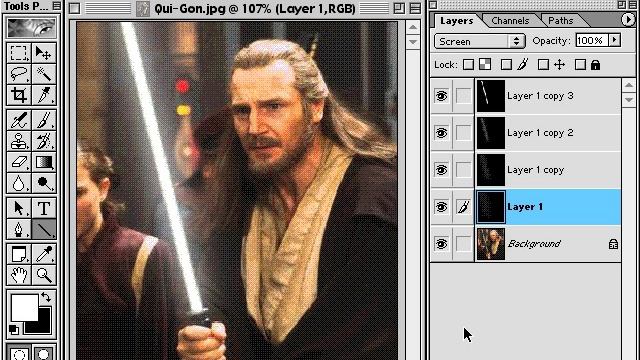Select the Dodge tool
This screenshot has height=360, width=640.
44,184
